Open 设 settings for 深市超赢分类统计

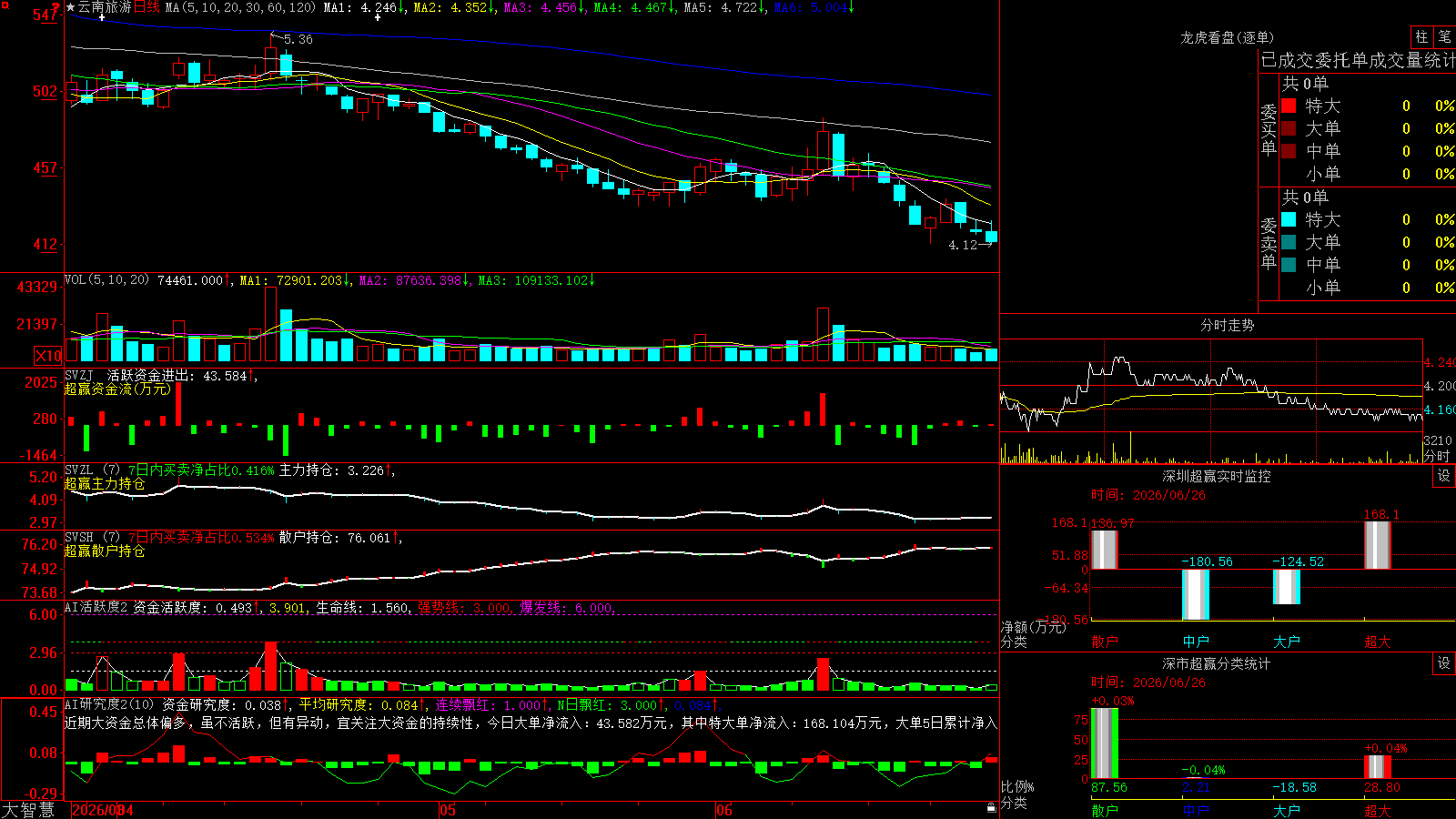(1444, 663)
